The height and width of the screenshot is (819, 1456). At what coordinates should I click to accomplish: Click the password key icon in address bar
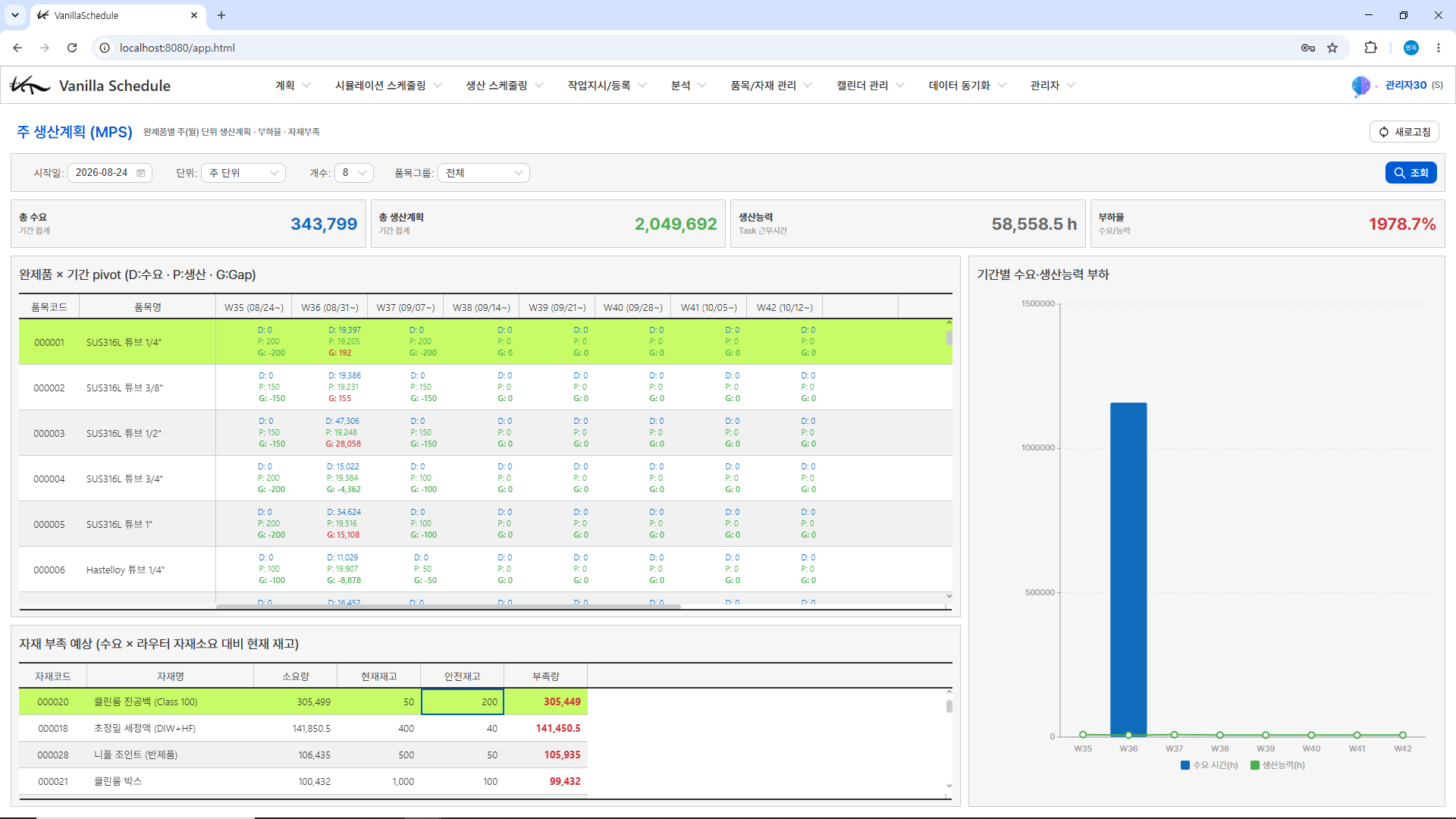click(1308, 48)
